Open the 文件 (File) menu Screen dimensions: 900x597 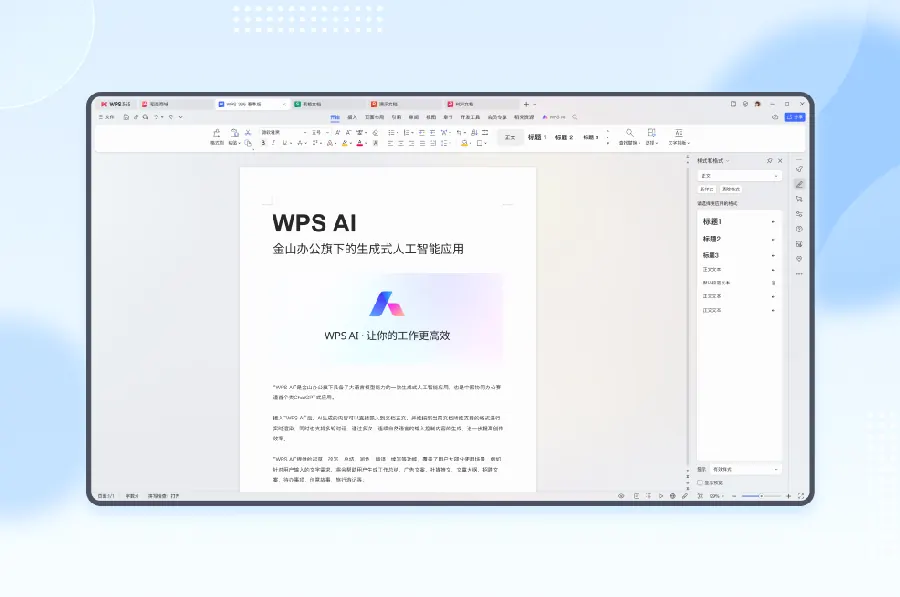point(107,117)
